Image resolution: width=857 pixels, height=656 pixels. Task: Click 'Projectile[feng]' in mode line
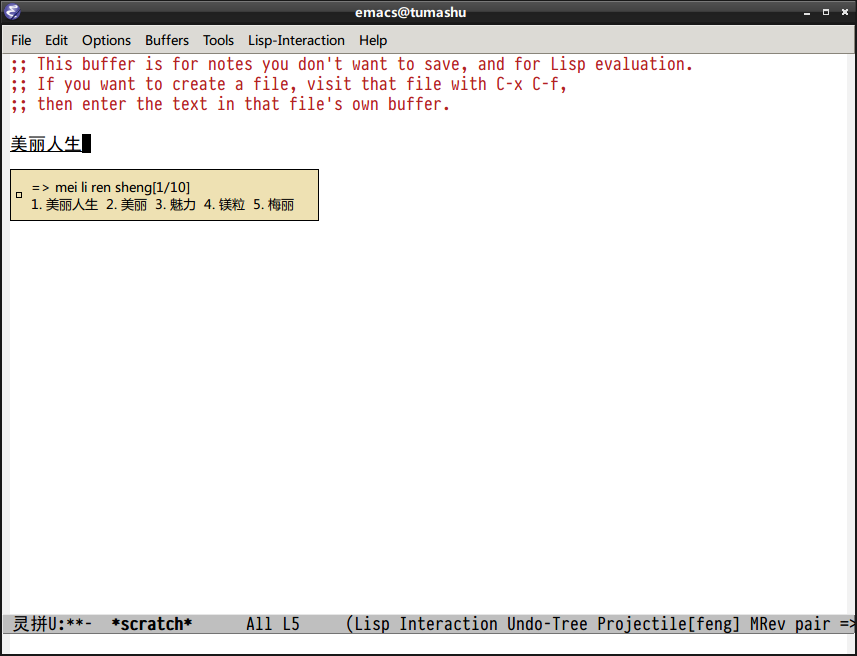tap(668, 624)
